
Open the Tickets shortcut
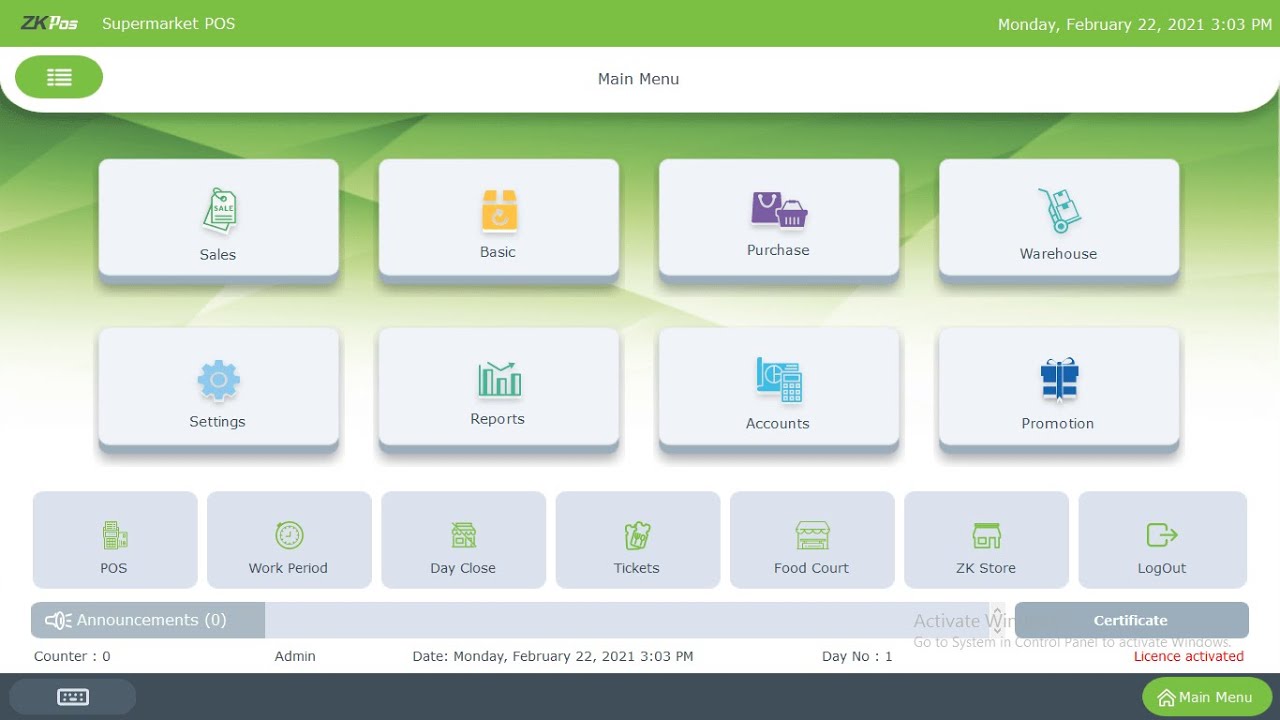pyautogui.click(x=637, y=540)
